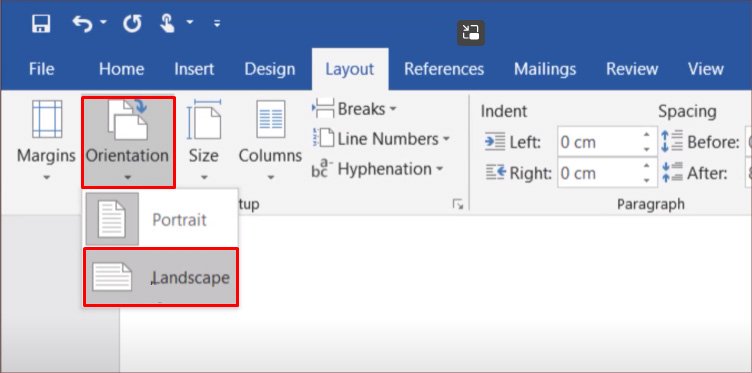
Task: Choose Portrait orientation
Action: coord(161,220)
